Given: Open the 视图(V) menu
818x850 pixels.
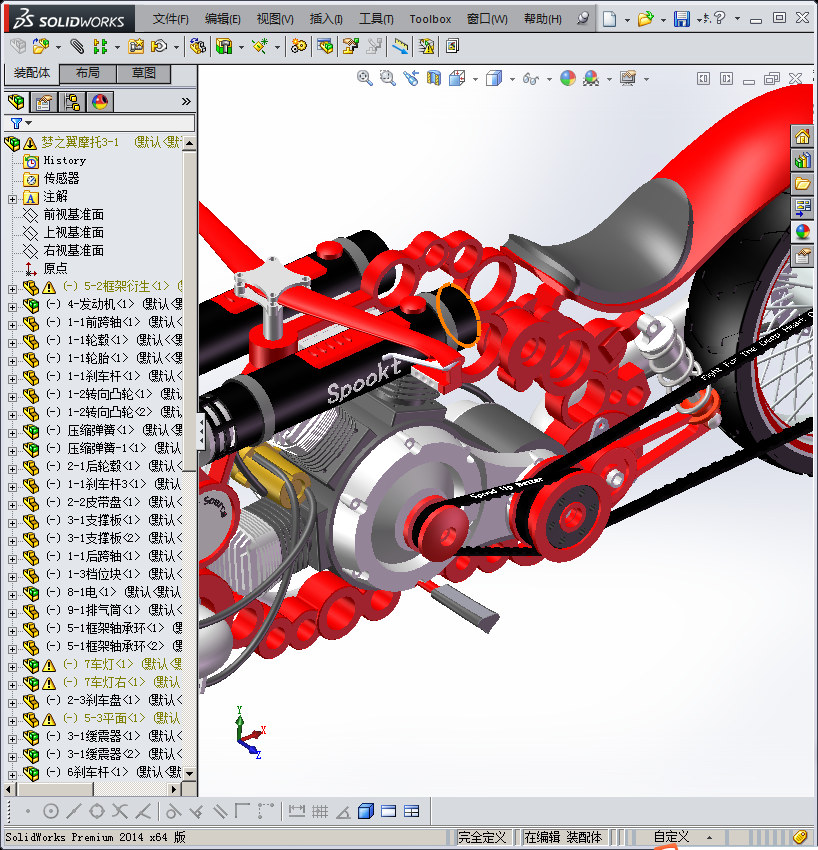Looking at the screenshot, I should (x=275, y=19).
